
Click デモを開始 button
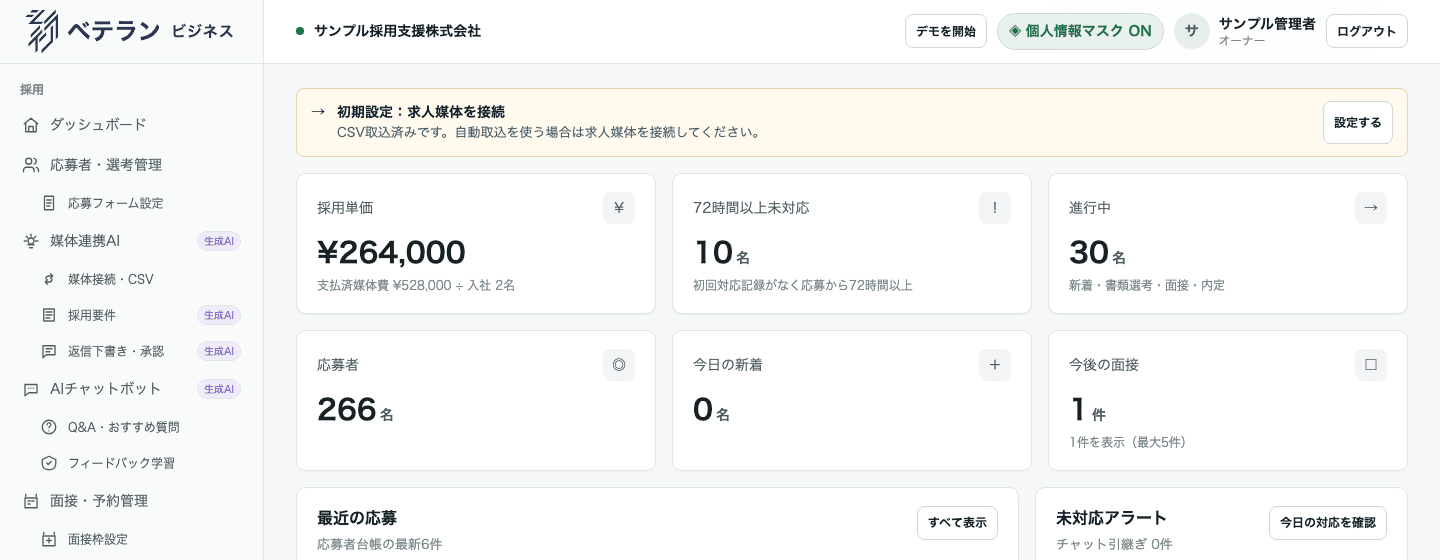[x=946, y=31]
